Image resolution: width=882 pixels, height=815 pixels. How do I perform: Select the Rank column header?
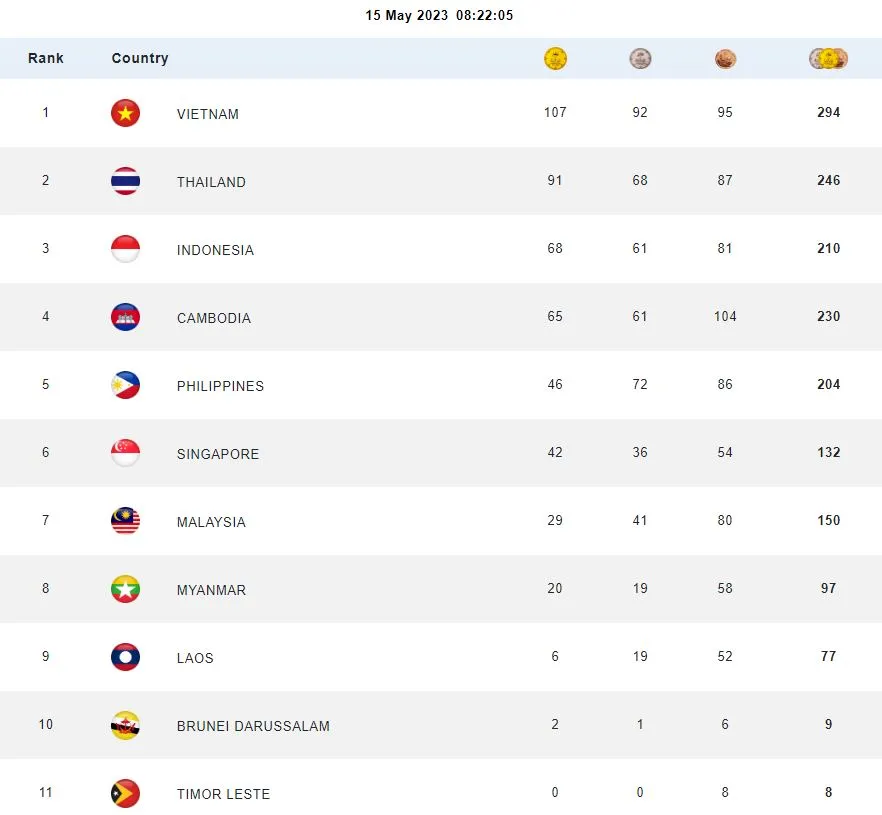[x=46, y=58]
